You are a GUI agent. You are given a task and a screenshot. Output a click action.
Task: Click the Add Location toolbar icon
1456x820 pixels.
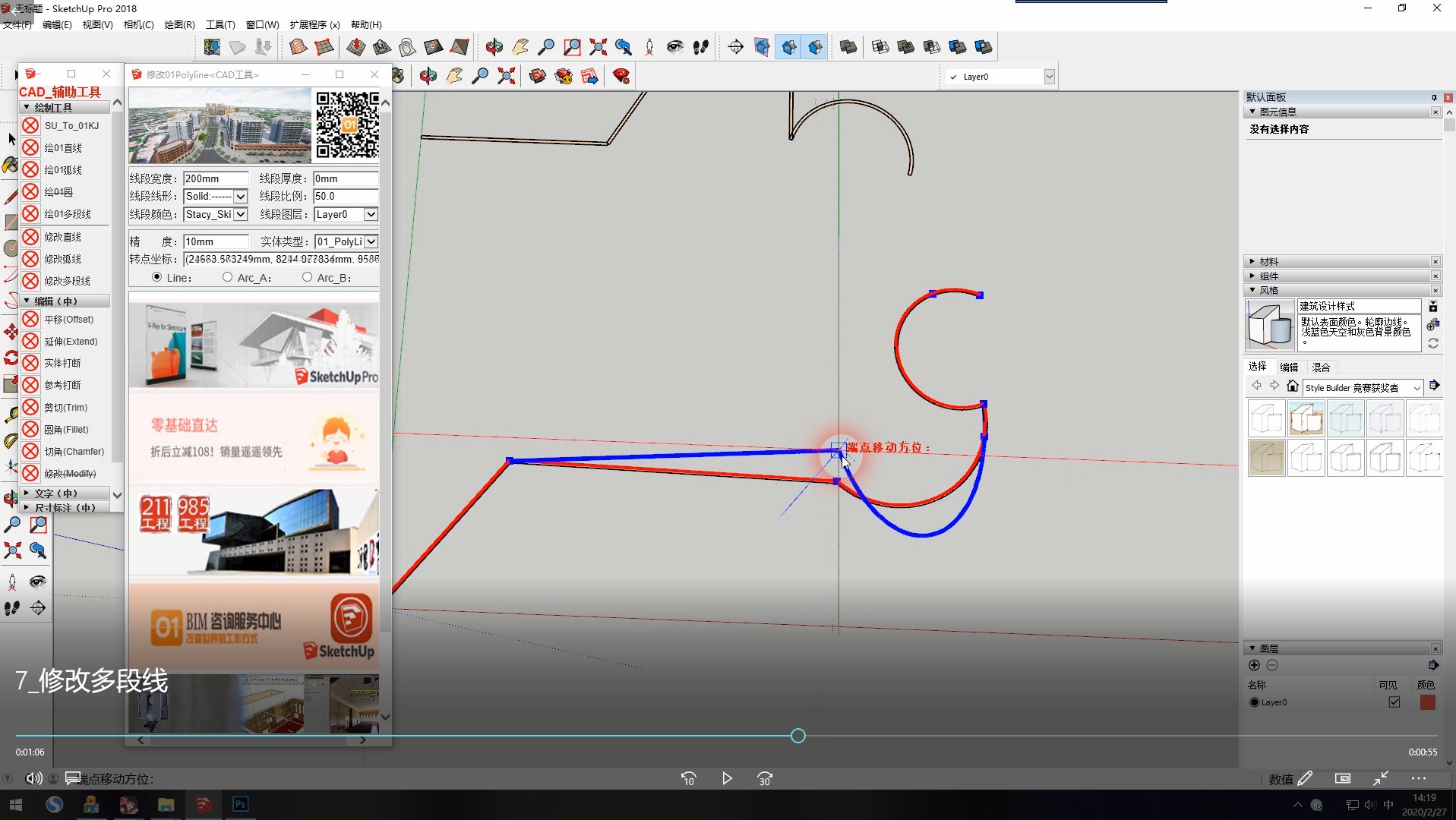click(212, 47)
